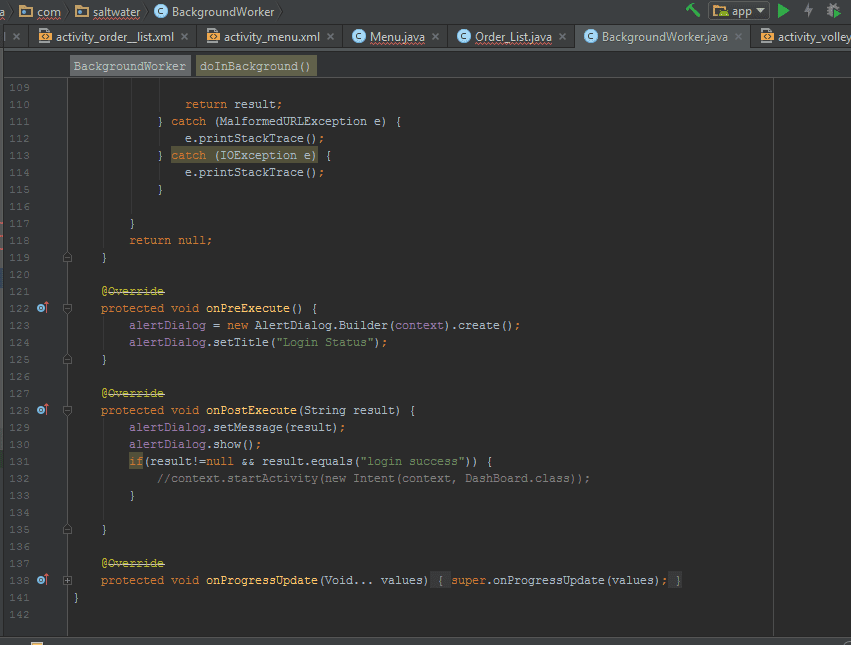The height and width of the screenshot is (645, 851).
Task: Collapse the onPreExecute method fold
Action: pyautogui.click(x=67, y=308)
